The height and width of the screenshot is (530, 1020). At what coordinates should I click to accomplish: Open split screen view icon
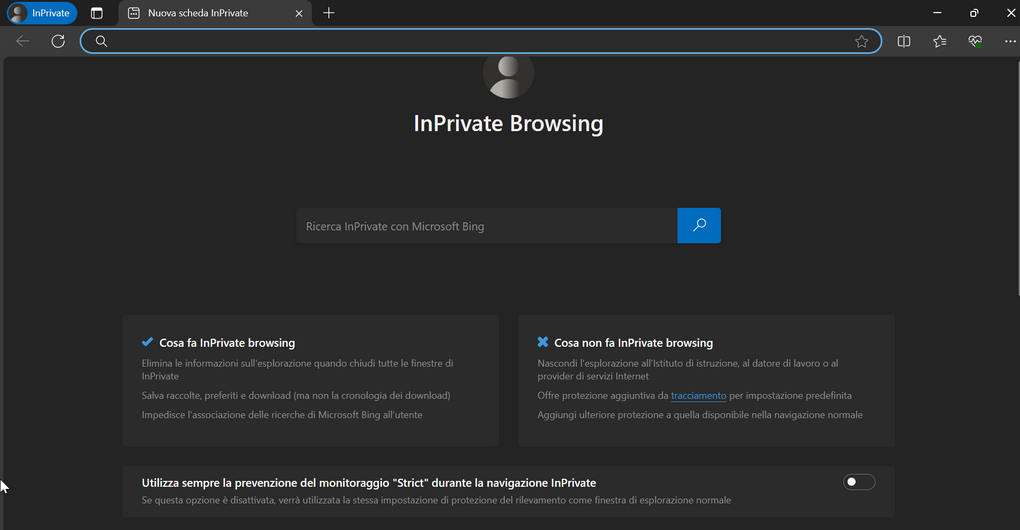(904, 42)
